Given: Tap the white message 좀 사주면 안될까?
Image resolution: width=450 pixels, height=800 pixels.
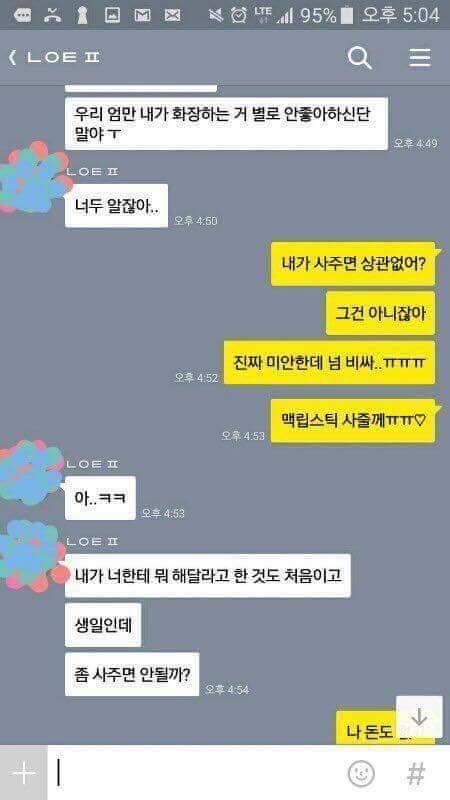Looking at the screenshot, I should click(132, 674).
